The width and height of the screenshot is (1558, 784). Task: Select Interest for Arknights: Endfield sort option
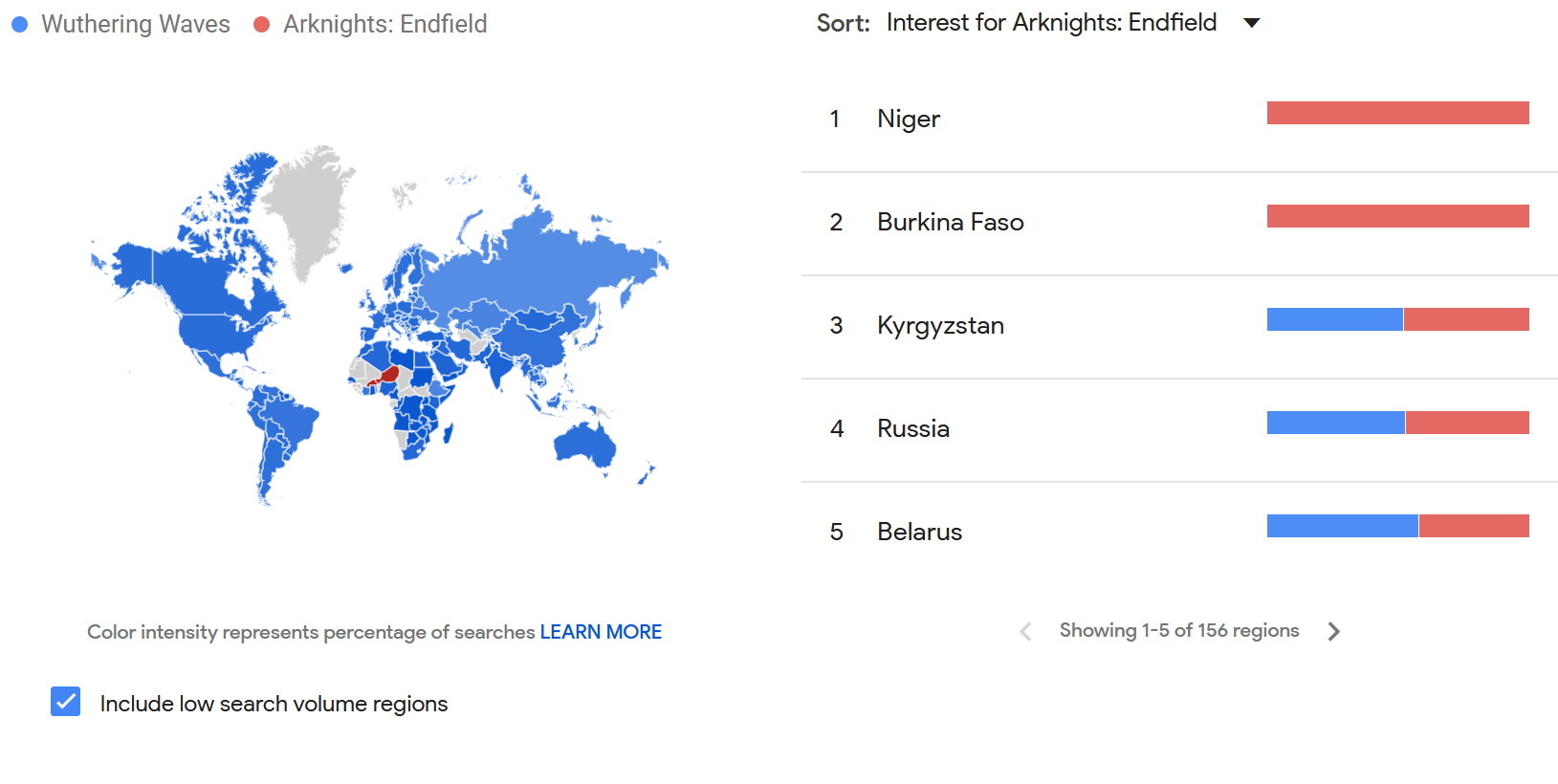click(x=1051, y=23)
